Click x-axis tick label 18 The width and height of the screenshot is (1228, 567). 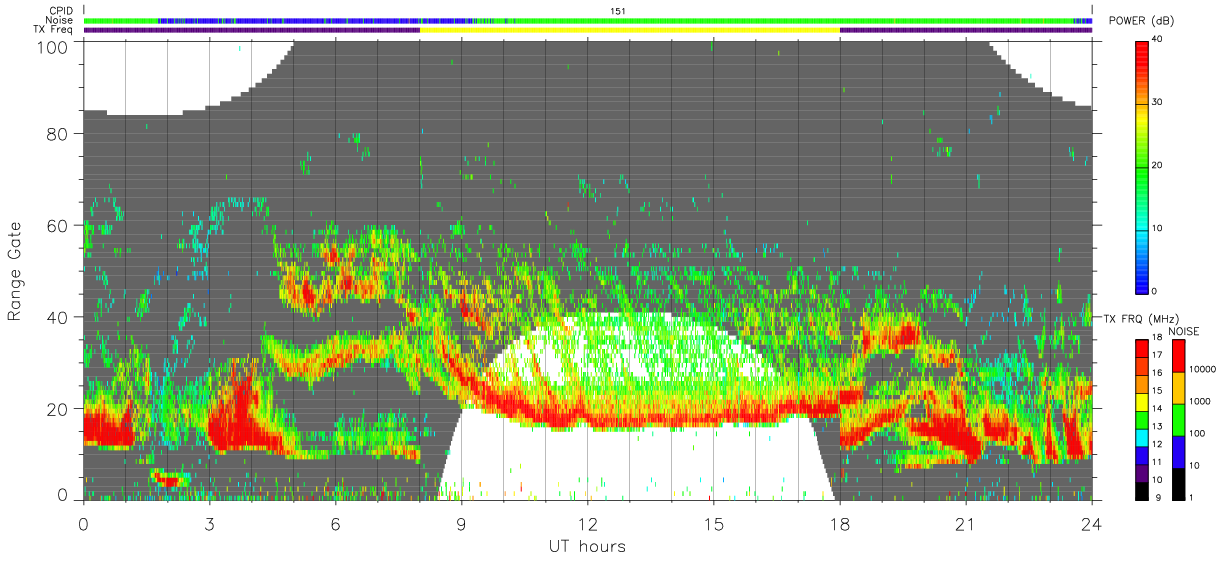click(839, 523)
